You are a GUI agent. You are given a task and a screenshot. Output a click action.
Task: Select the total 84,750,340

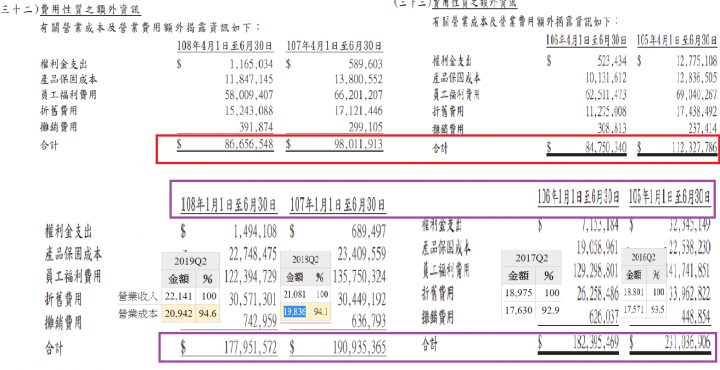606,147
